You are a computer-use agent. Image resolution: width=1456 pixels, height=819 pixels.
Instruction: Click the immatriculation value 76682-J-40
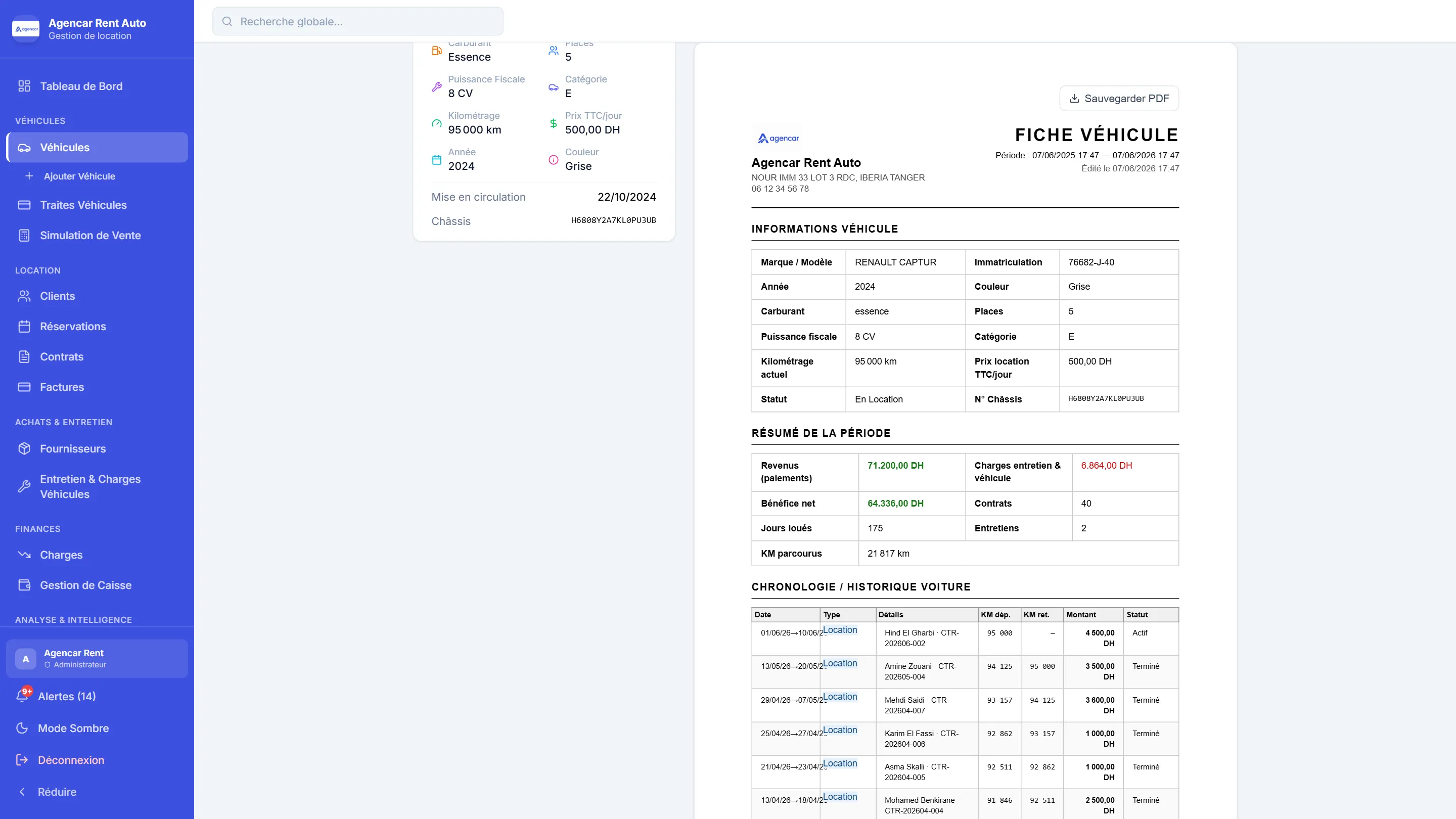click(x=1091, y=262)
